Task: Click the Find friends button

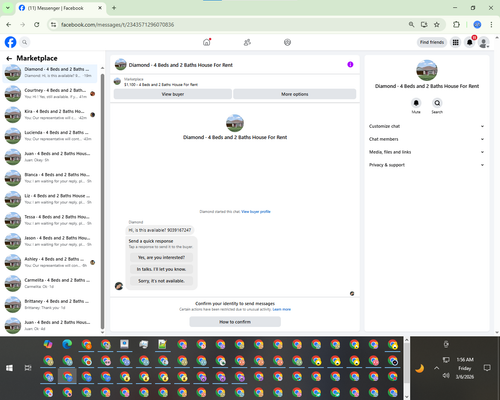Action: click(432, 42)
